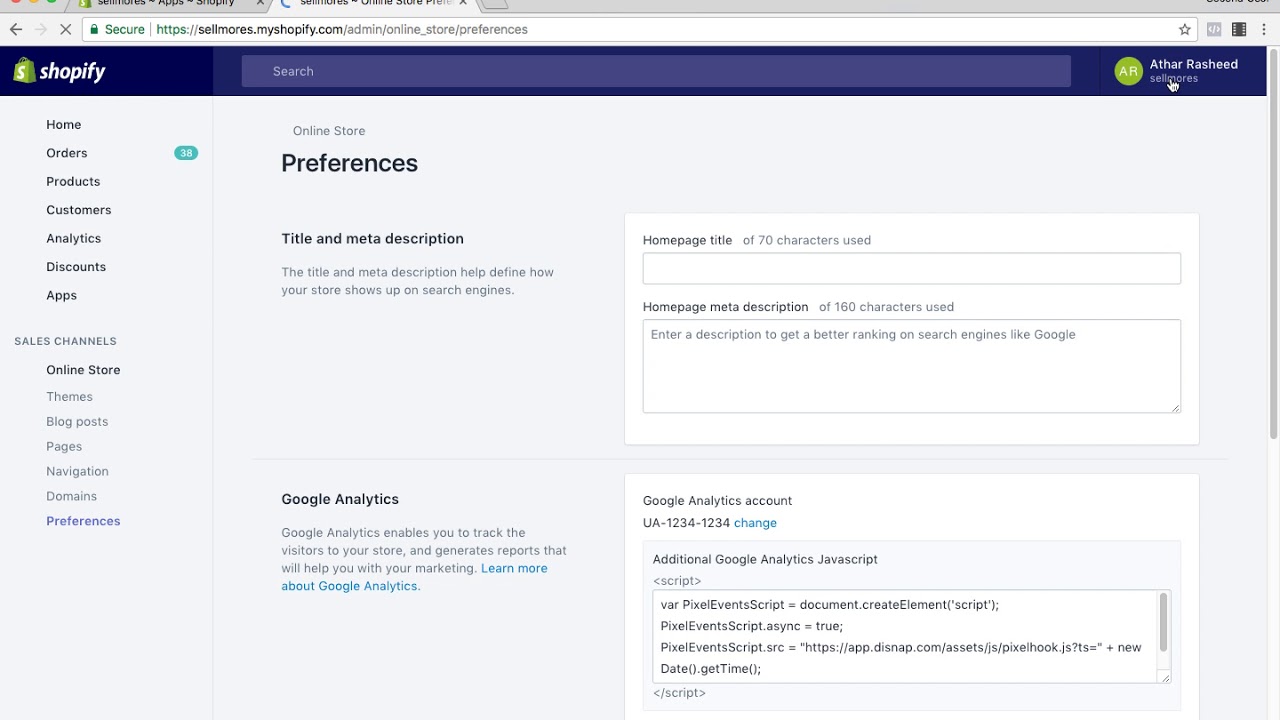Focus the Homepage title field
The image size is (1280, 720).
click(x=911, y=268)
